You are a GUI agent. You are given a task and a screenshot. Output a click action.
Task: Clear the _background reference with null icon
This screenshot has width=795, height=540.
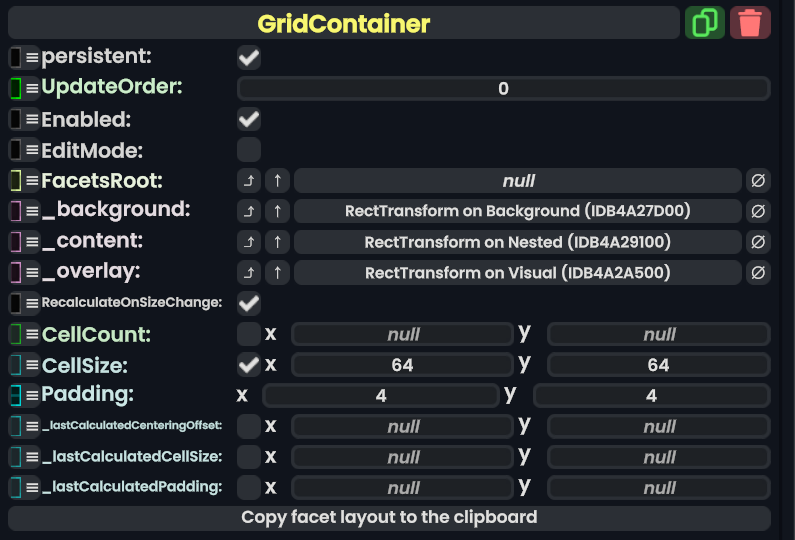(x=758, y=211)
